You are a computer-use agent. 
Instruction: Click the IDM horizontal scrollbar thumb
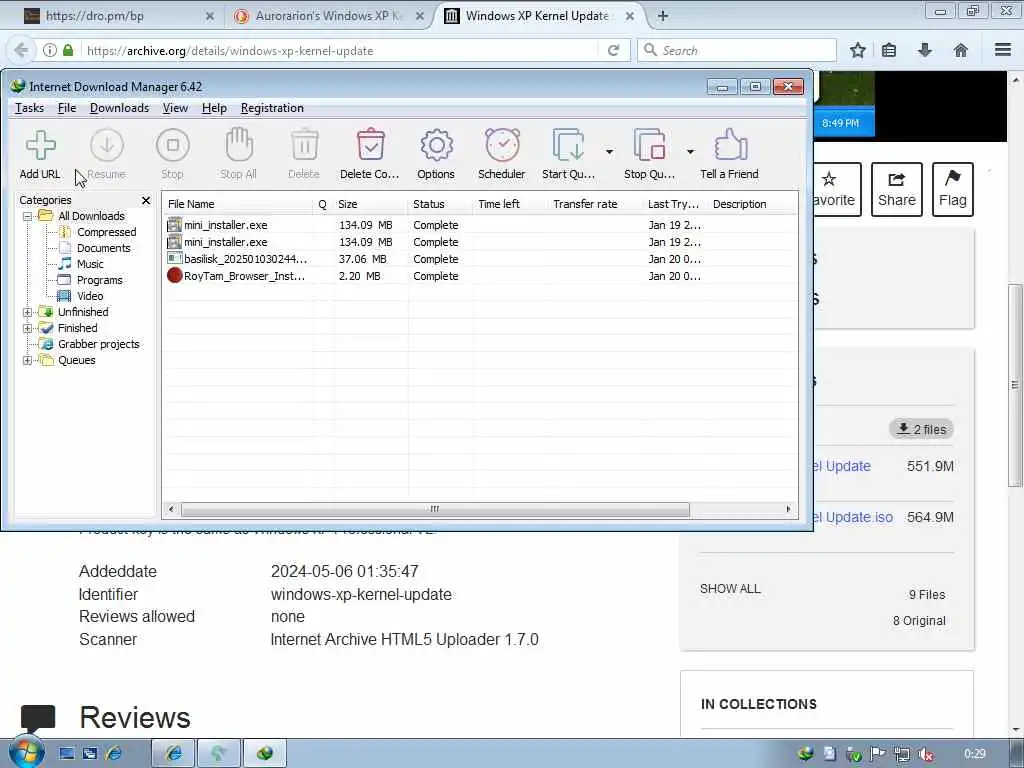(435, 509)
